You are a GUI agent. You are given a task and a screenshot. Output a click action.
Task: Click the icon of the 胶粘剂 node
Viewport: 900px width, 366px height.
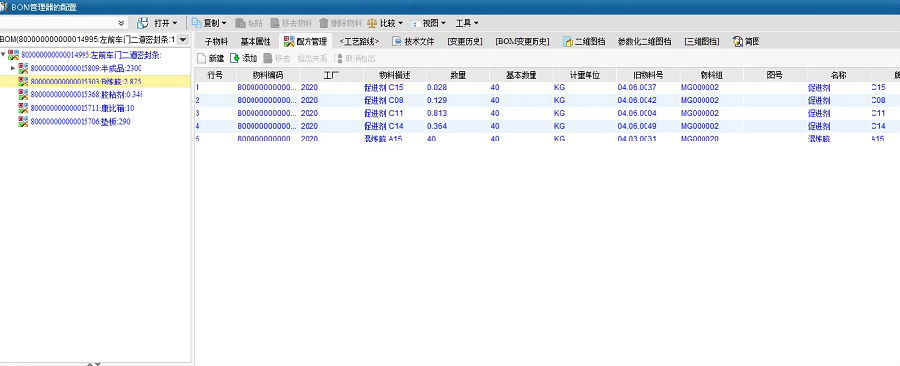point(23,95)
